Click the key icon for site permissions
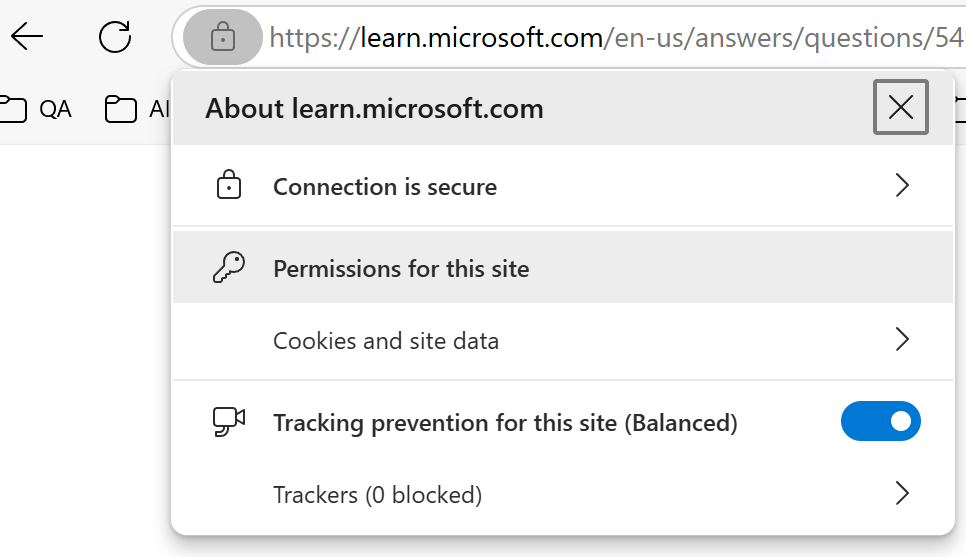The width and height of the screenshot is (966, 557). tap(229, 268)
